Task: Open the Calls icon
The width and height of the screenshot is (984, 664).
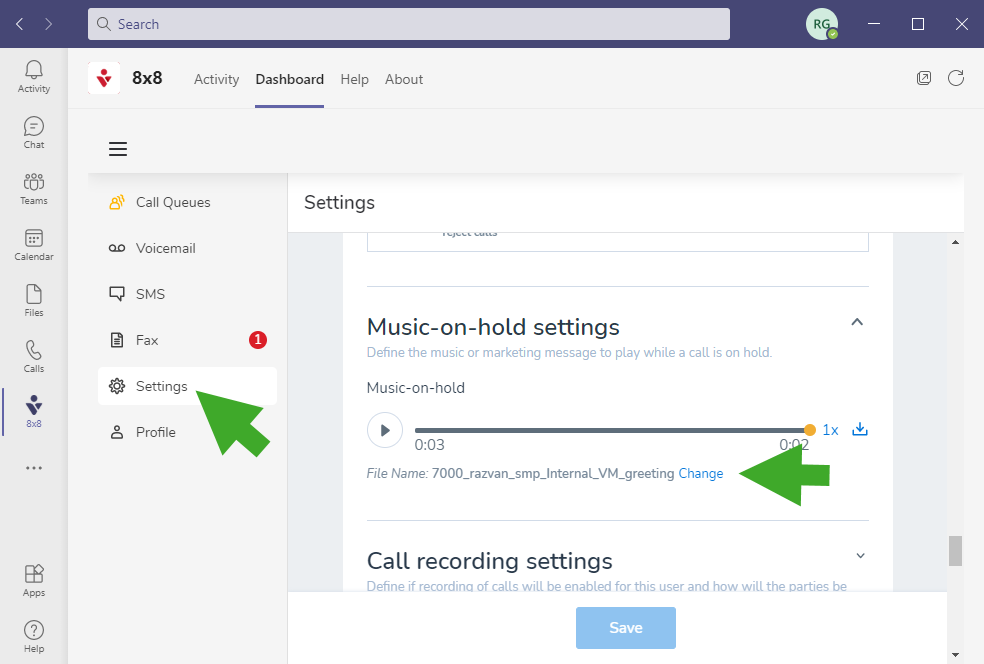Action: (34, 356)
